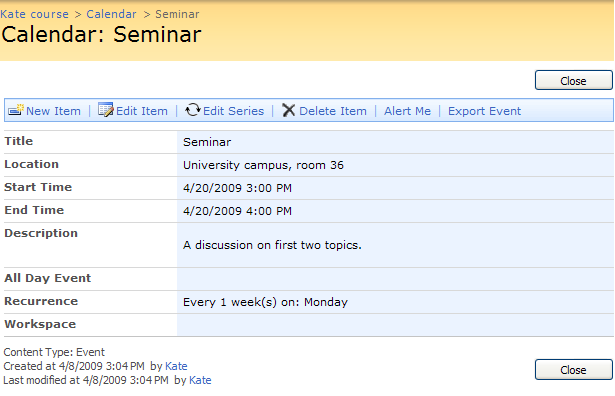Click Export Event in the toolbar
This screenshot has height=396, width=615.
484,111
